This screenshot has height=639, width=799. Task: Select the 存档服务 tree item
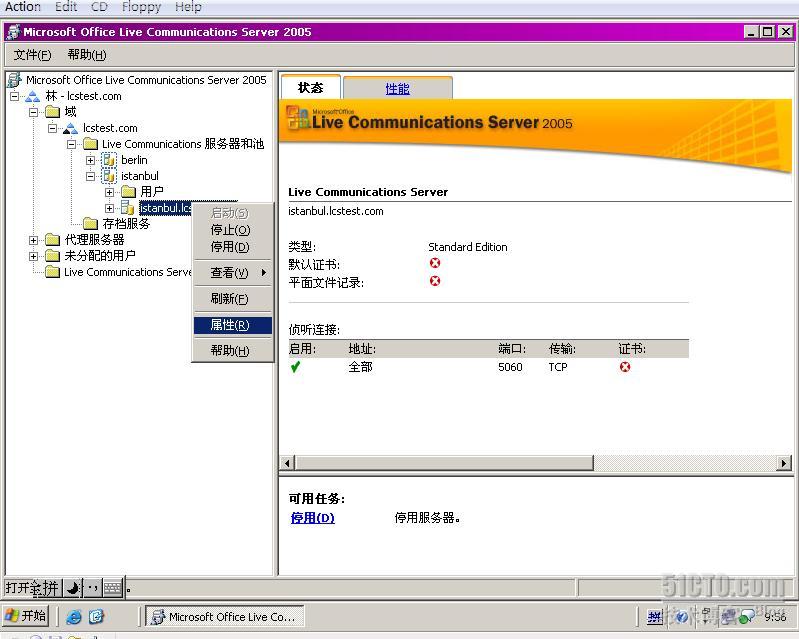coord(126,224)
